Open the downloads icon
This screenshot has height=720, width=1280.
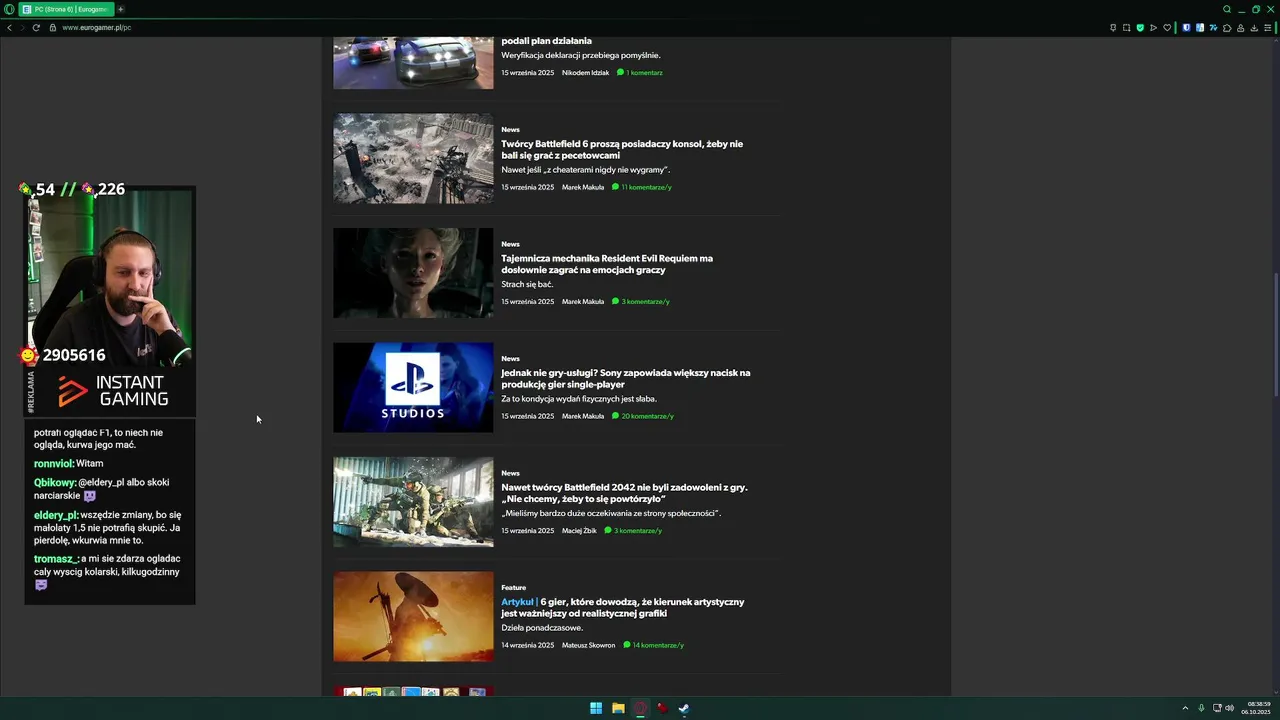pos(1254,27)
